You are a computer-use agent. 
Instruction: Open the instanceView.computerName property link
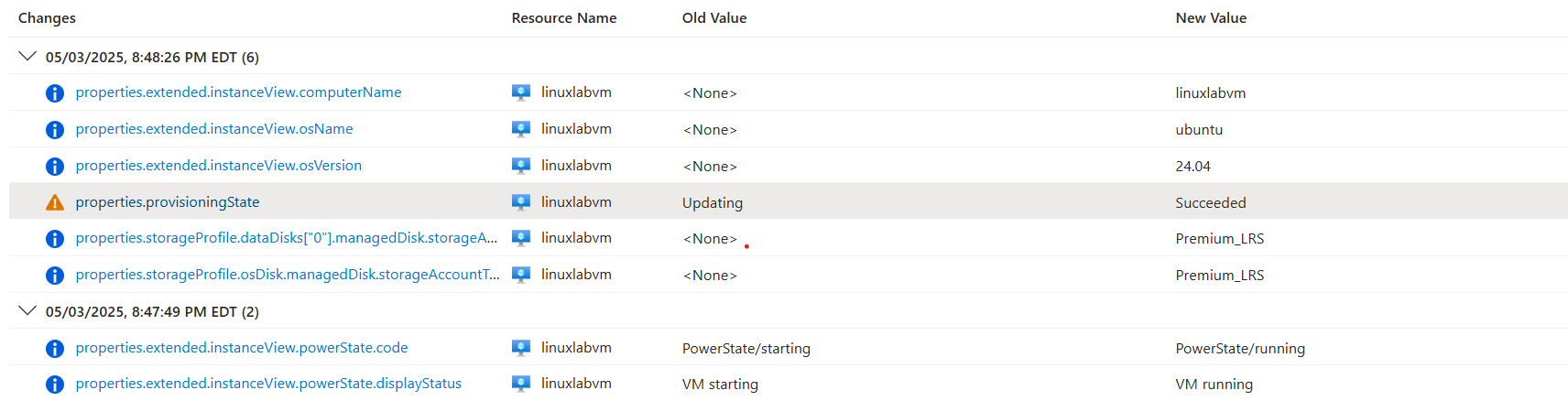click(x=238, y=92)
